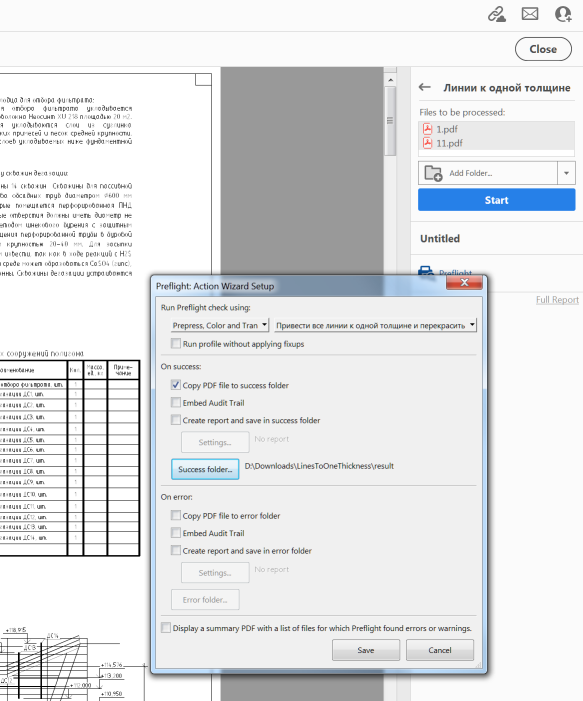
Task: Click the add user share icon
Action: pos(563,14)
